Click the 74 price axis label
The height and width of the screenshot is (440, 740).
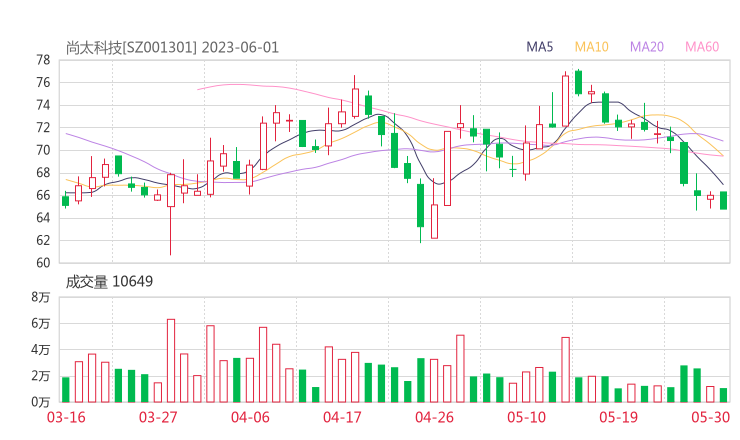[43, 105]
